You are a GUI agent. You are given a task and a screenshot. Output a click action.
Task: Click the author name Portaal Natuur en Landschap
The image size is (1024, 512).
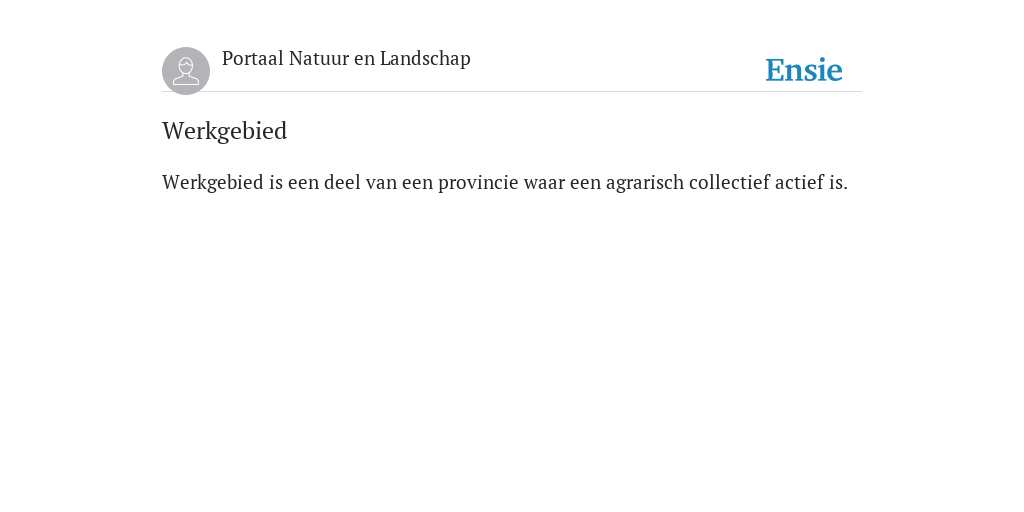point(346,58)
